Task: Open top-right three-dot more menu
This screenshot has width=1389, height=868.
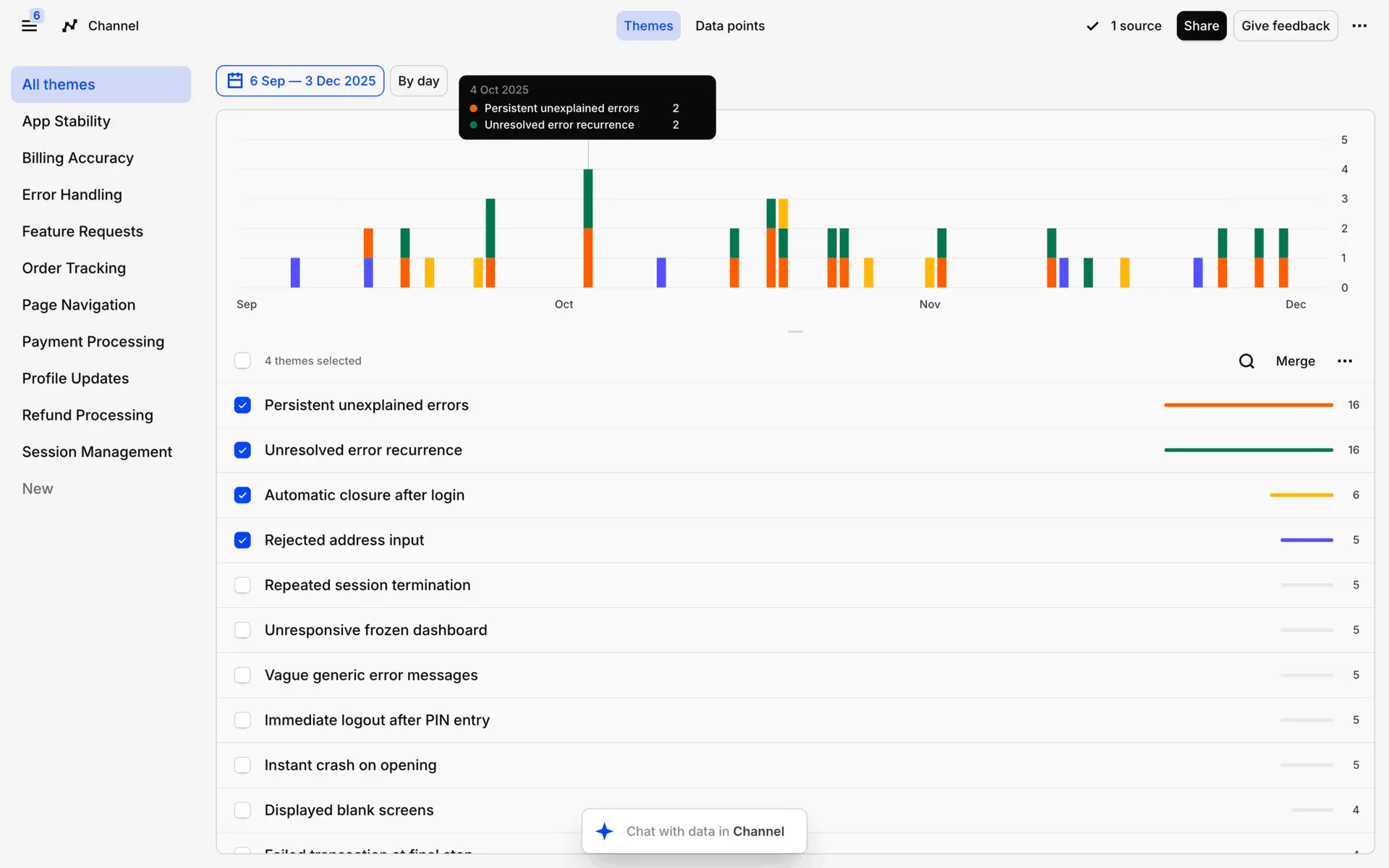Action: (x=1359, y=26)
